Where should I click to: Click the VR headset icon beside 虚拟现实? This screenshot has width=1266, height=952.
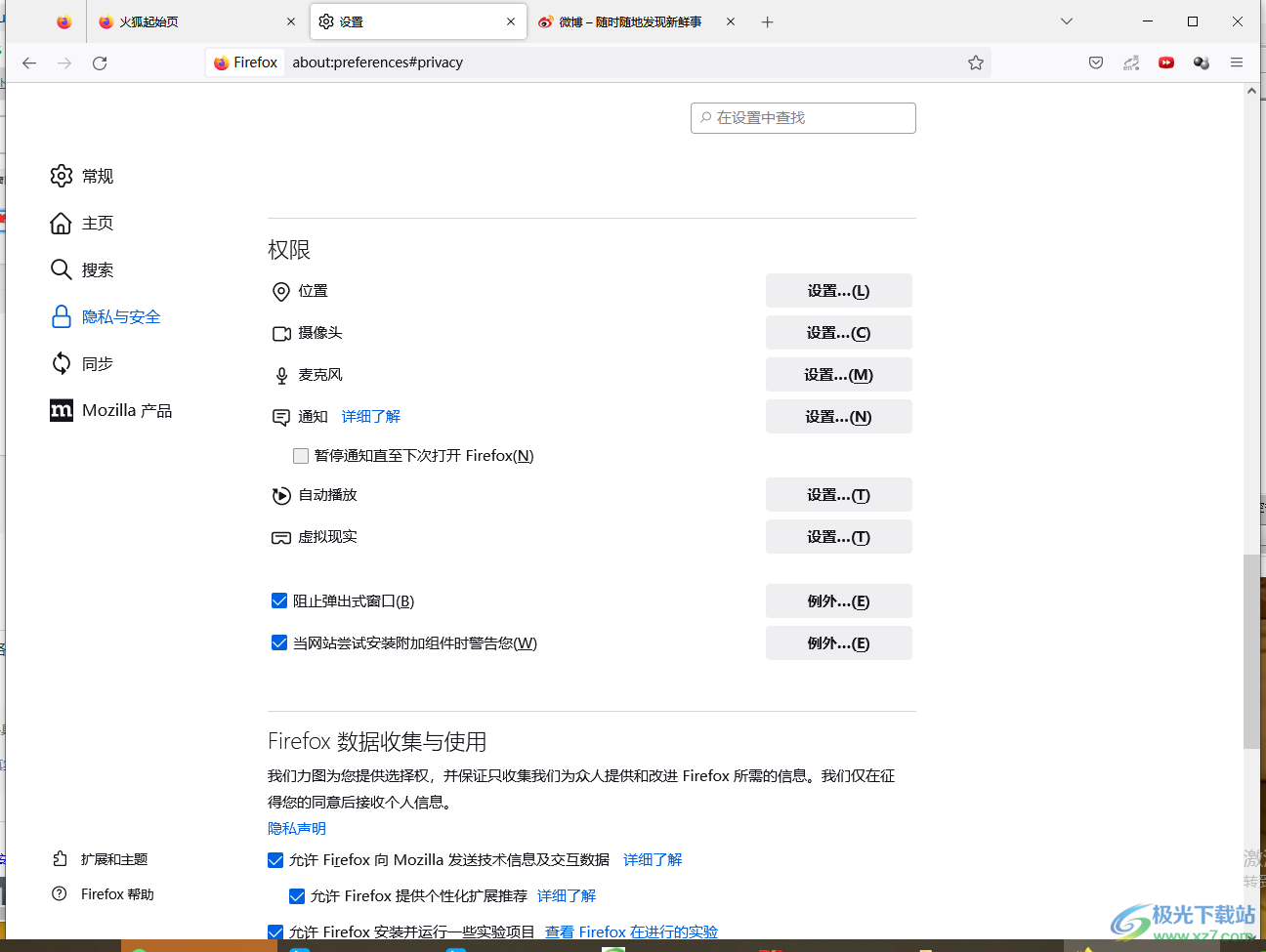click(281, 538)
